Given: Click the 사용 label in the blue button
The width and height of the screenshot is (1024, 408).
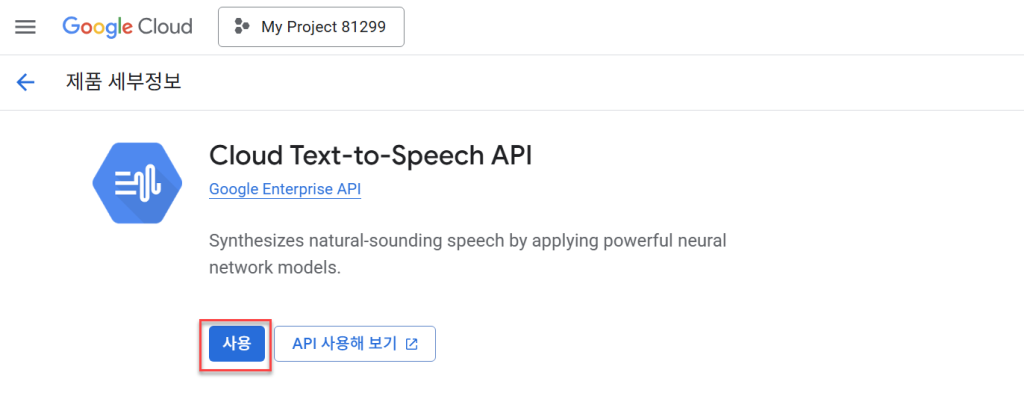Looking at the screenshot, I should point(236,343).
